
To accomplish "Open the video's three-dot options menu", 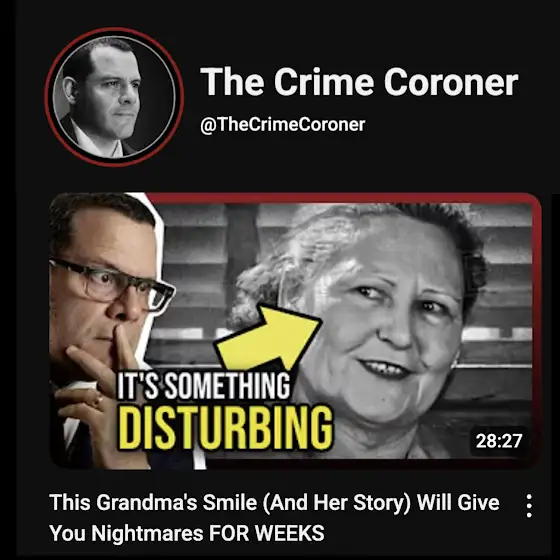I will pos(529,506).
